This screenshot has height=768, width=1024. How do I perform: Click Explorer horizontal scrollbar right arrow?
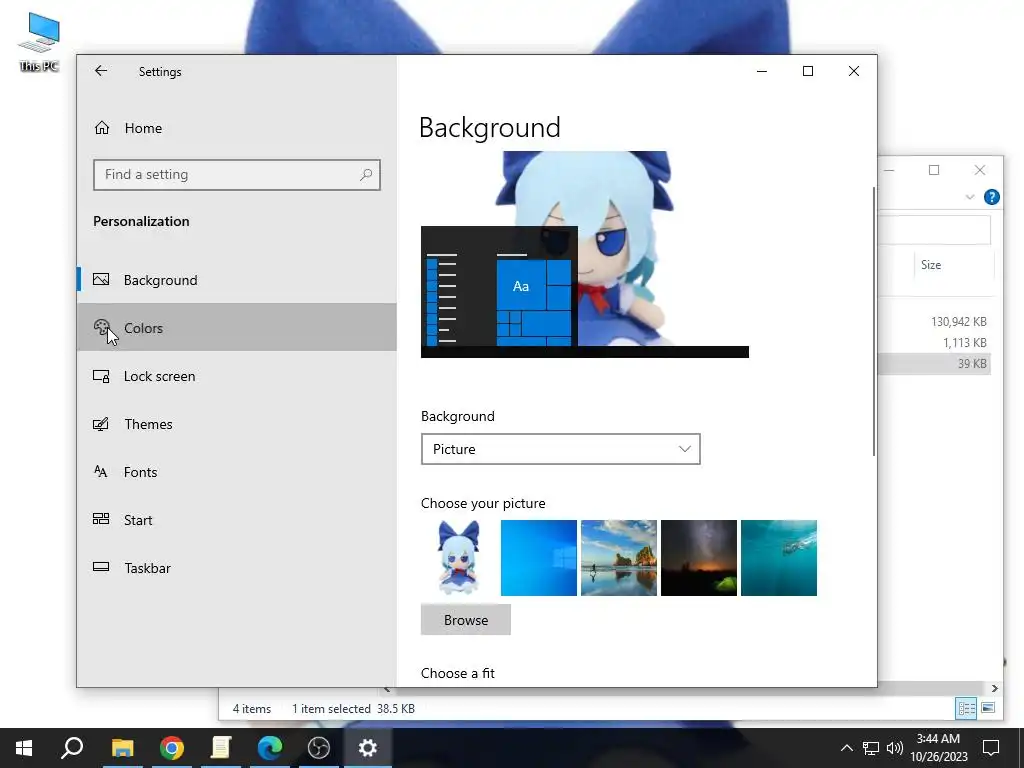tap(994, 688)
